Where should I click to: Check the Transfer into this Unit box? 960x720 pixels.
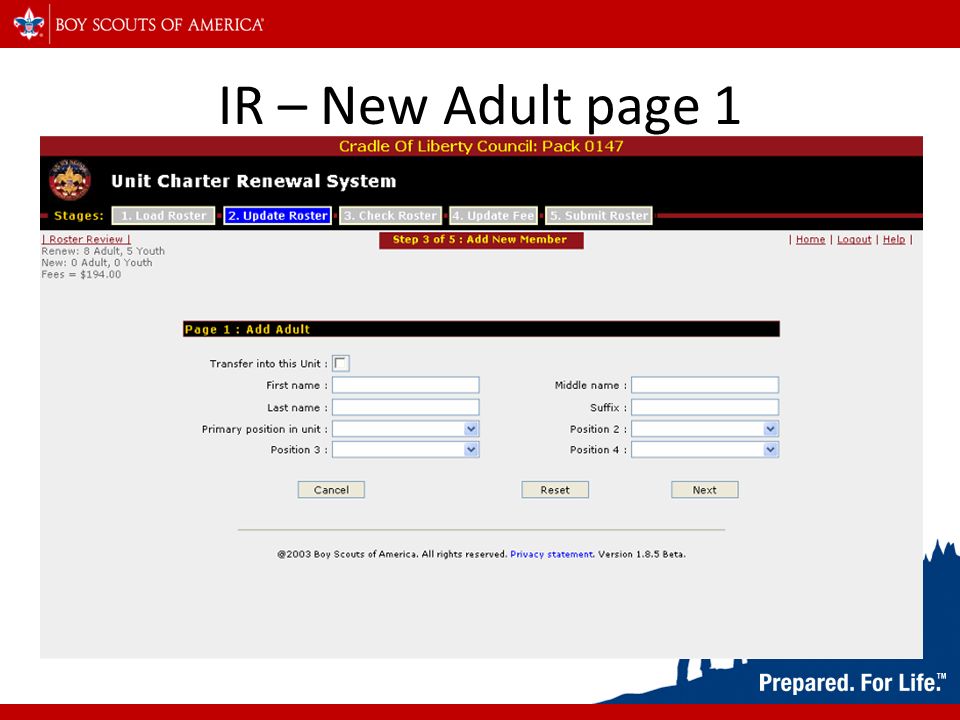pos(340,363)
